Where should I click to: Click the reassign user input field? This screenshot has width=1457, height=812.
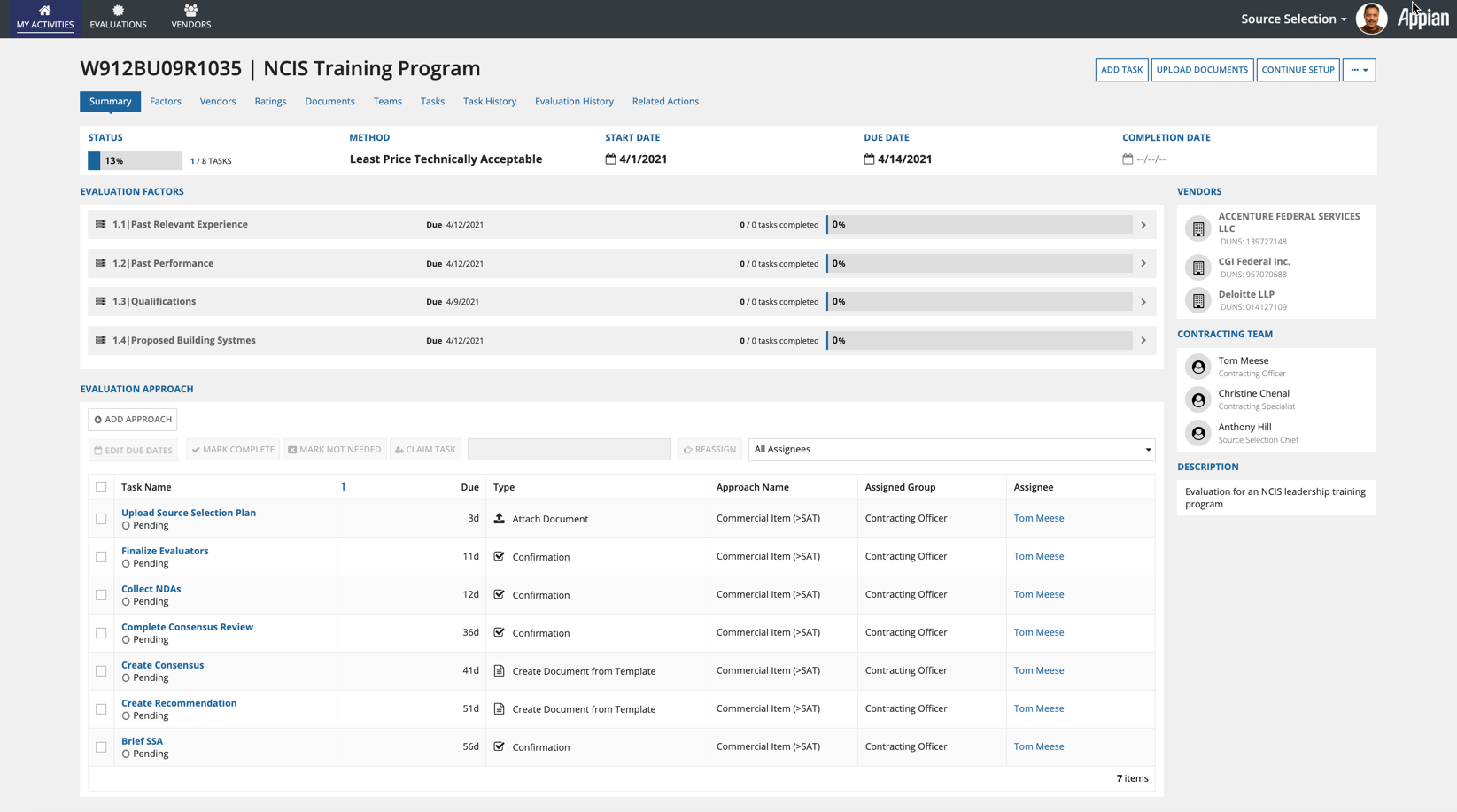click(x=570, y=450)
